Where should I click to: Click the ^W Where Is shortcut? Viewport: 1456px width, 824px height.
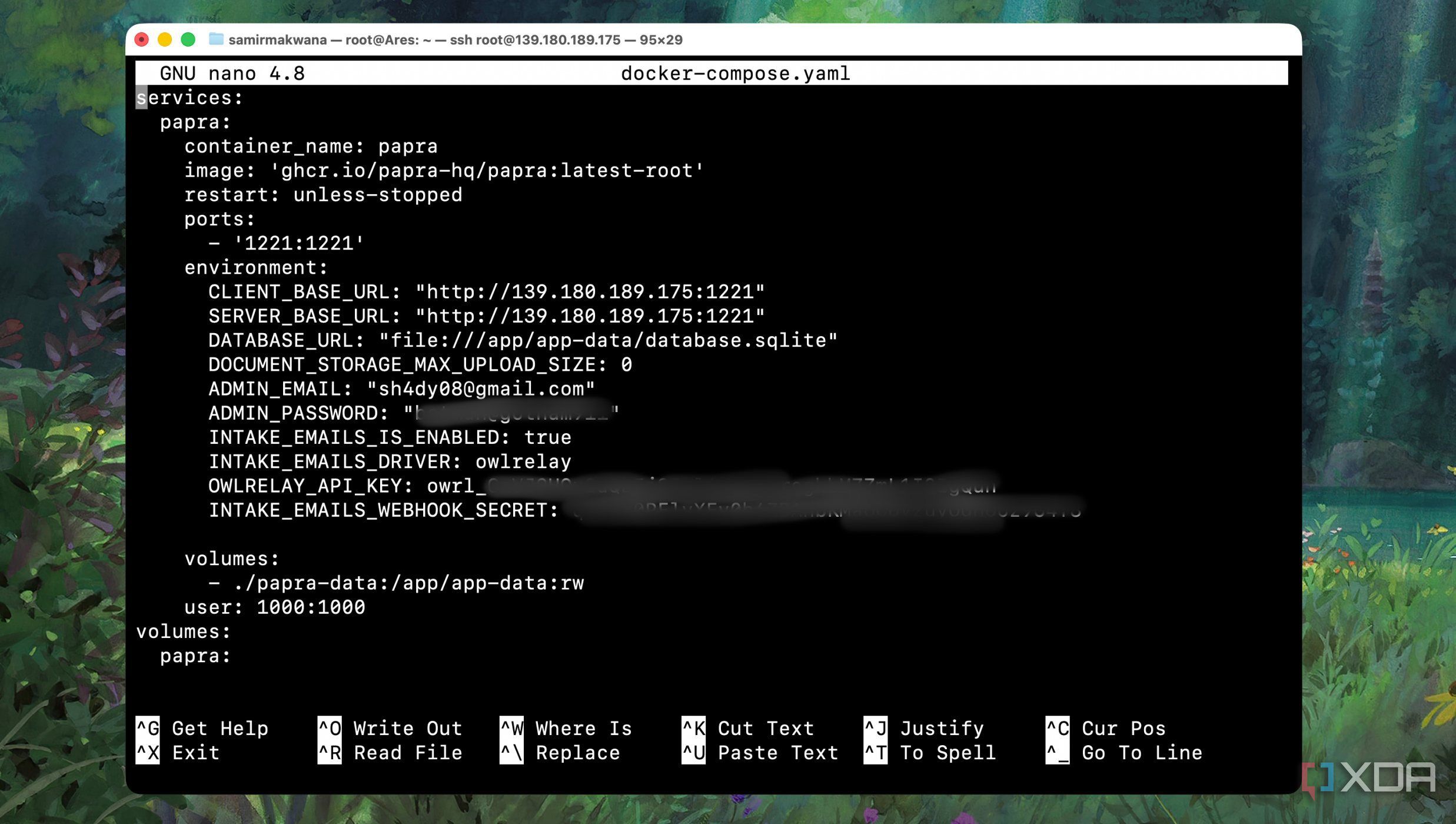point(566,729)
